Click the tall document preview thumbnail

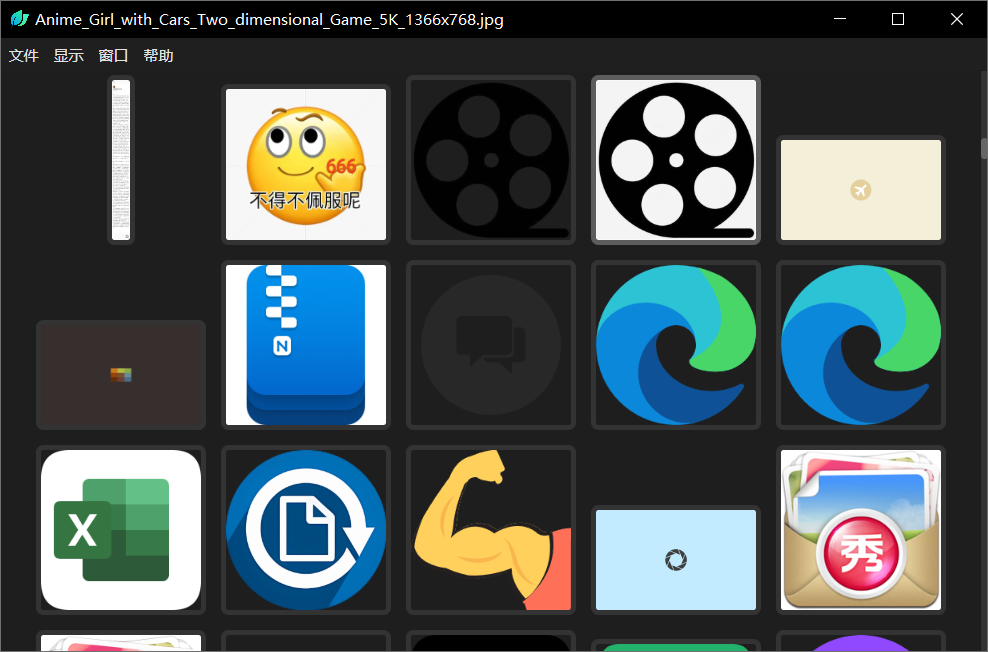coord(120,160)
